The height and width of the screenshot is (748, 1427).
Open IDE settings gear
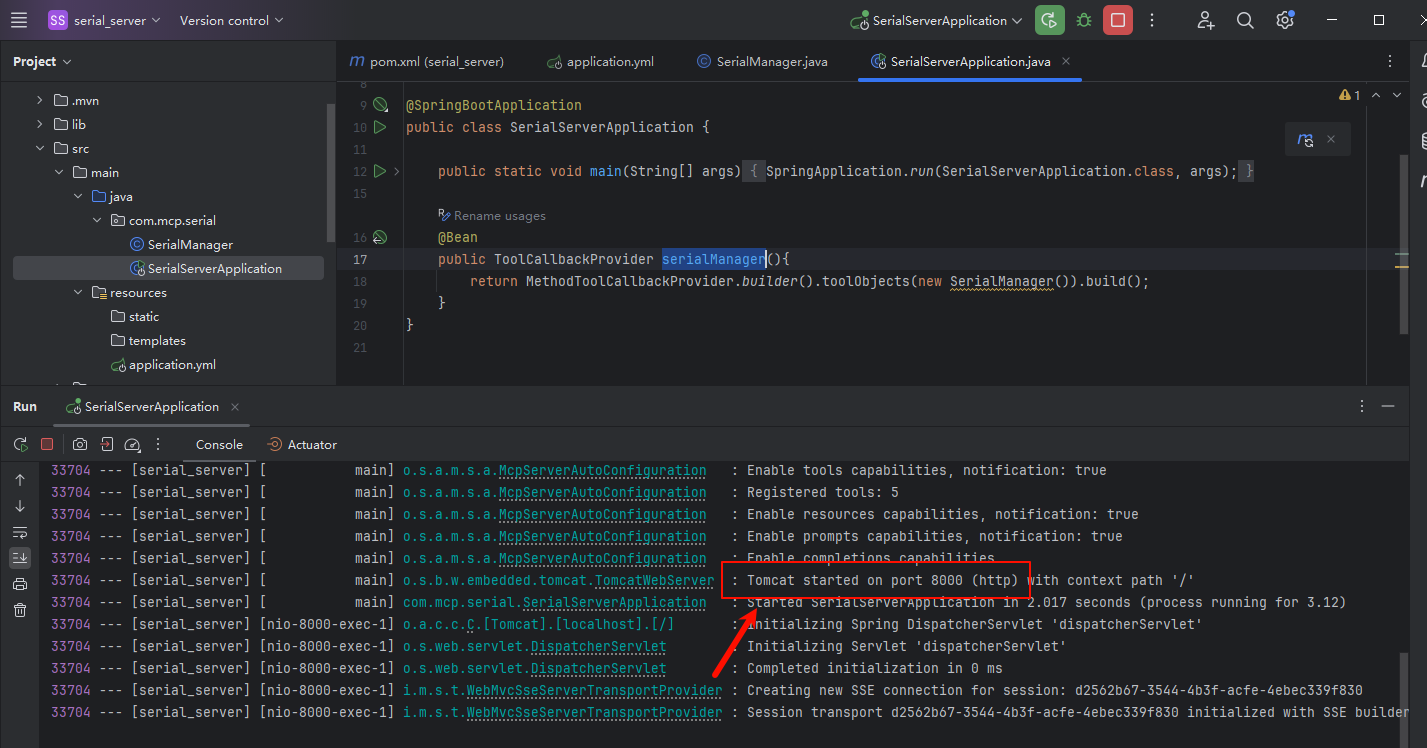pos(1285,20)
